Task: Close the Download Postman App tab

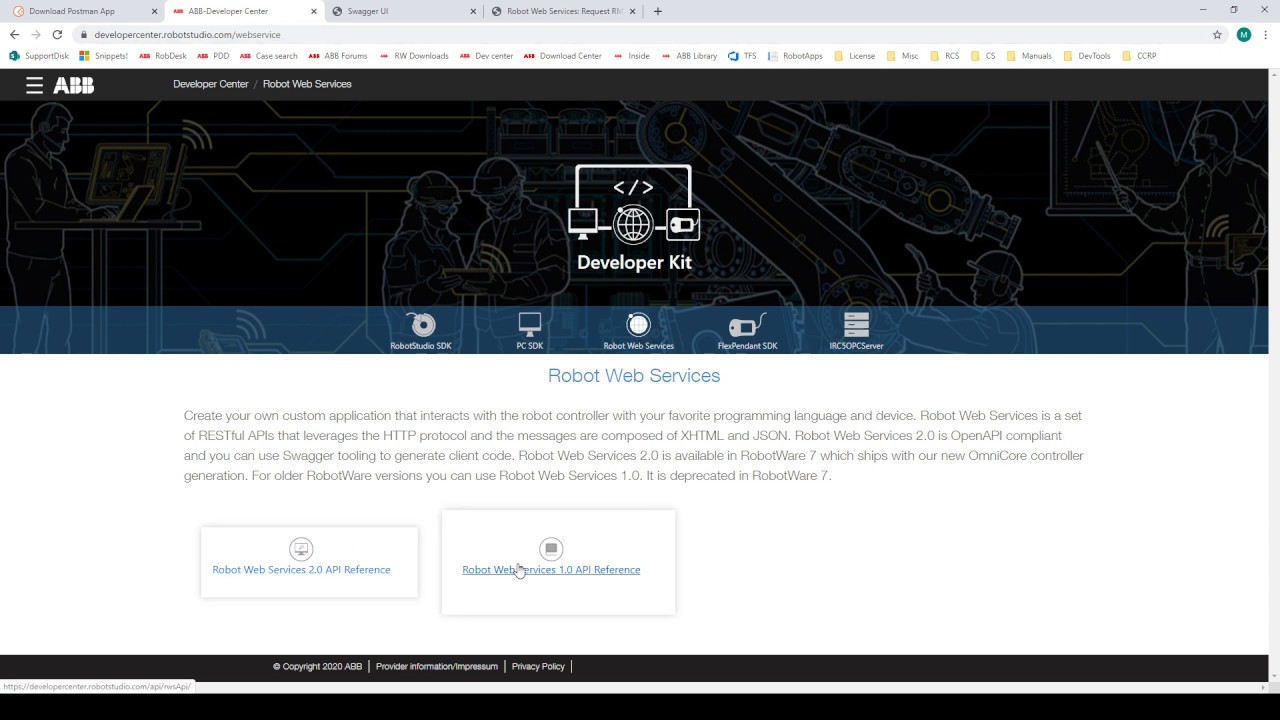Action: coord(155,11)
